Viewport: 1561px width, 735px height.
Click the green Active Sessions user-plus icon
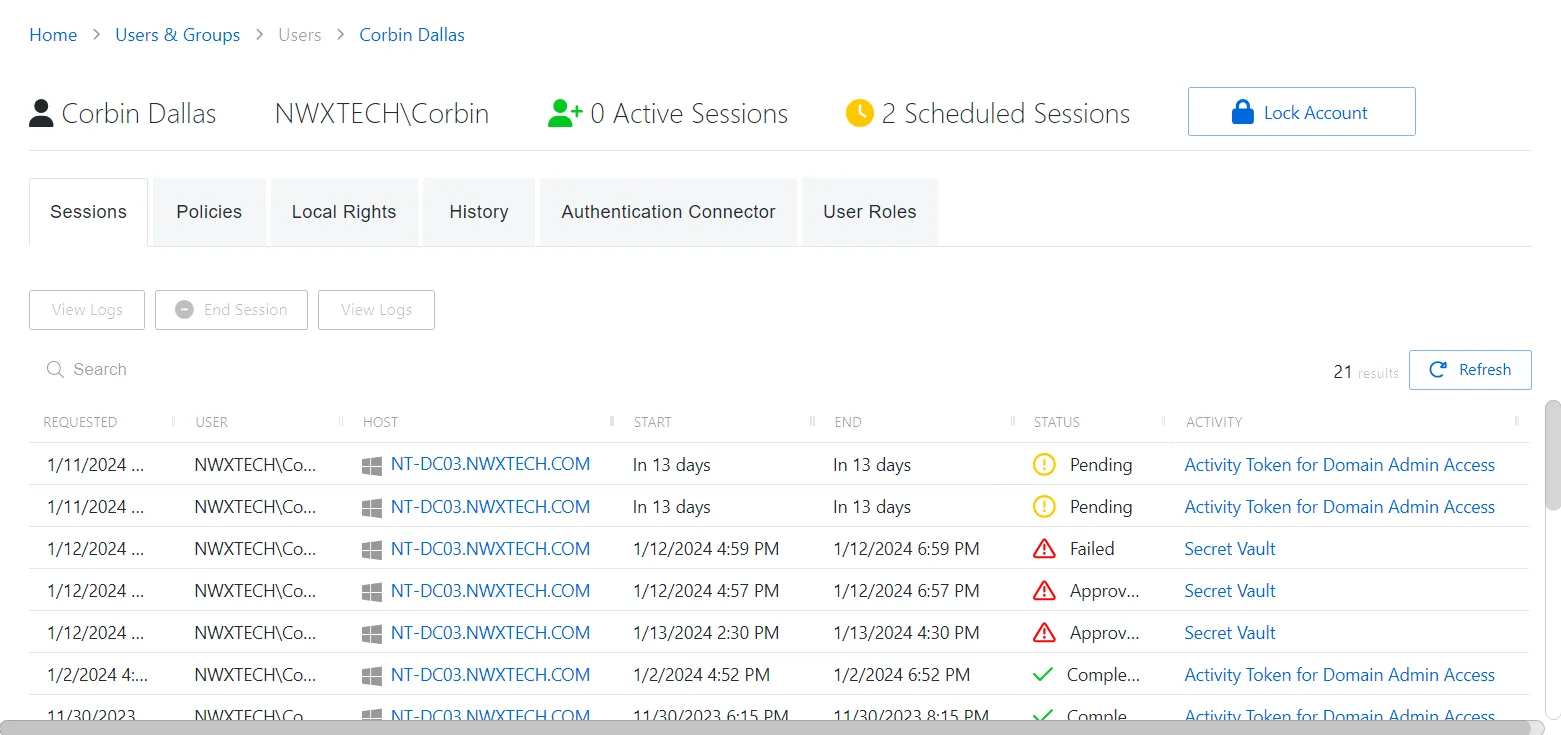point(565,113)
